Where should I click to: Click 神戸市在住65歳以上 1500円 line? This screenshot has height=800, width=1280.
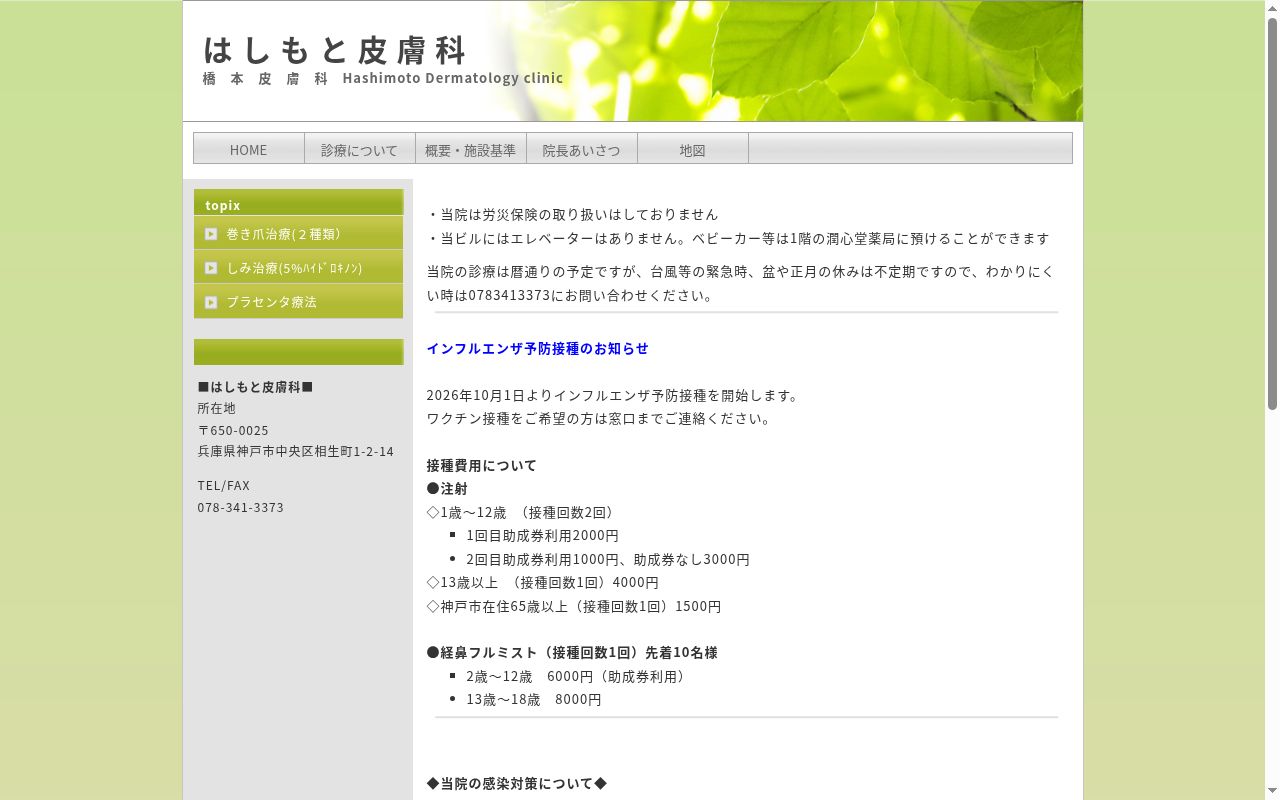[573, 606]
